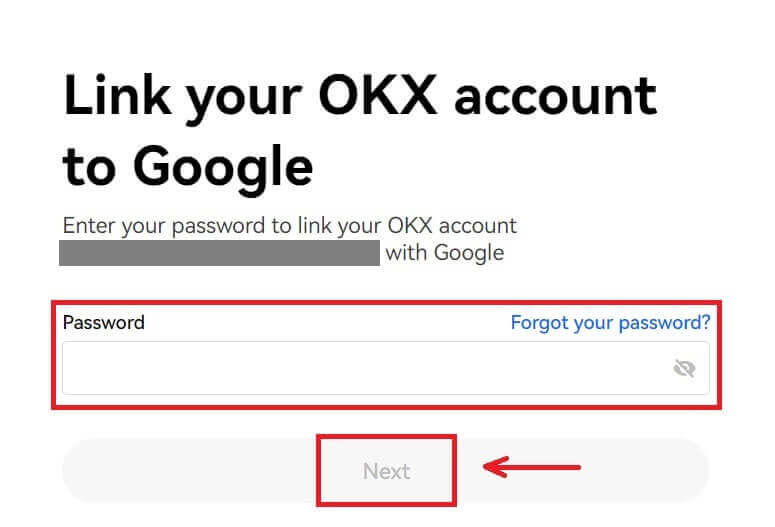Click the grey redacted email bar

(x=220, y=253)
